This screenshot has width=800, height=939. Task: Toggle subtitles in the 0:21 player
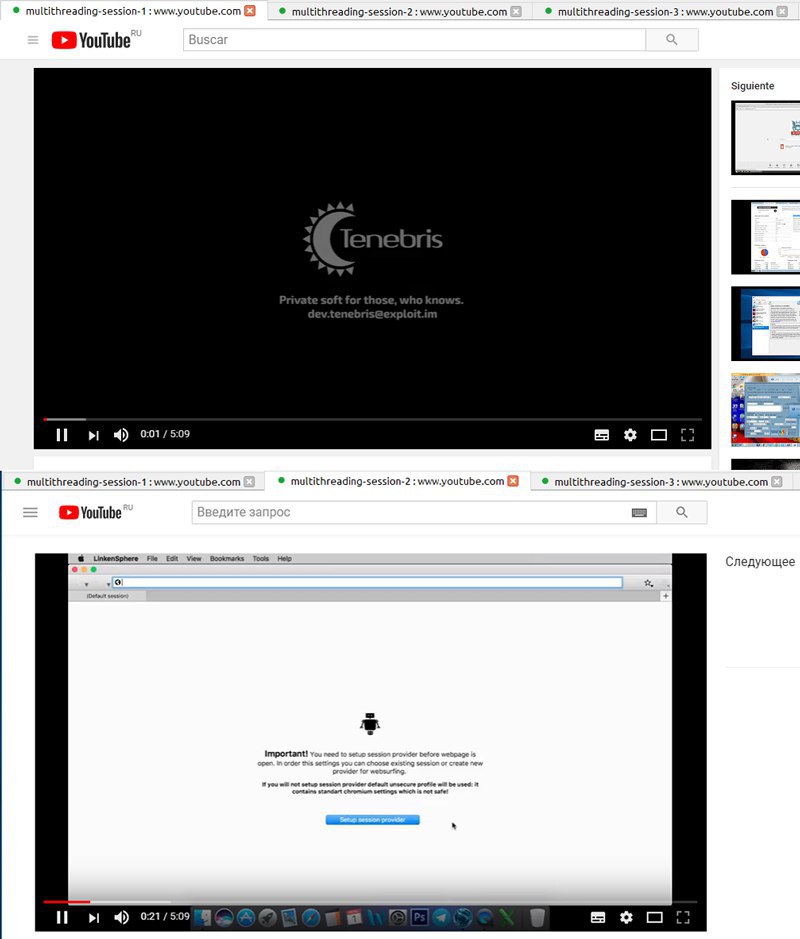(x=598, y=917)
